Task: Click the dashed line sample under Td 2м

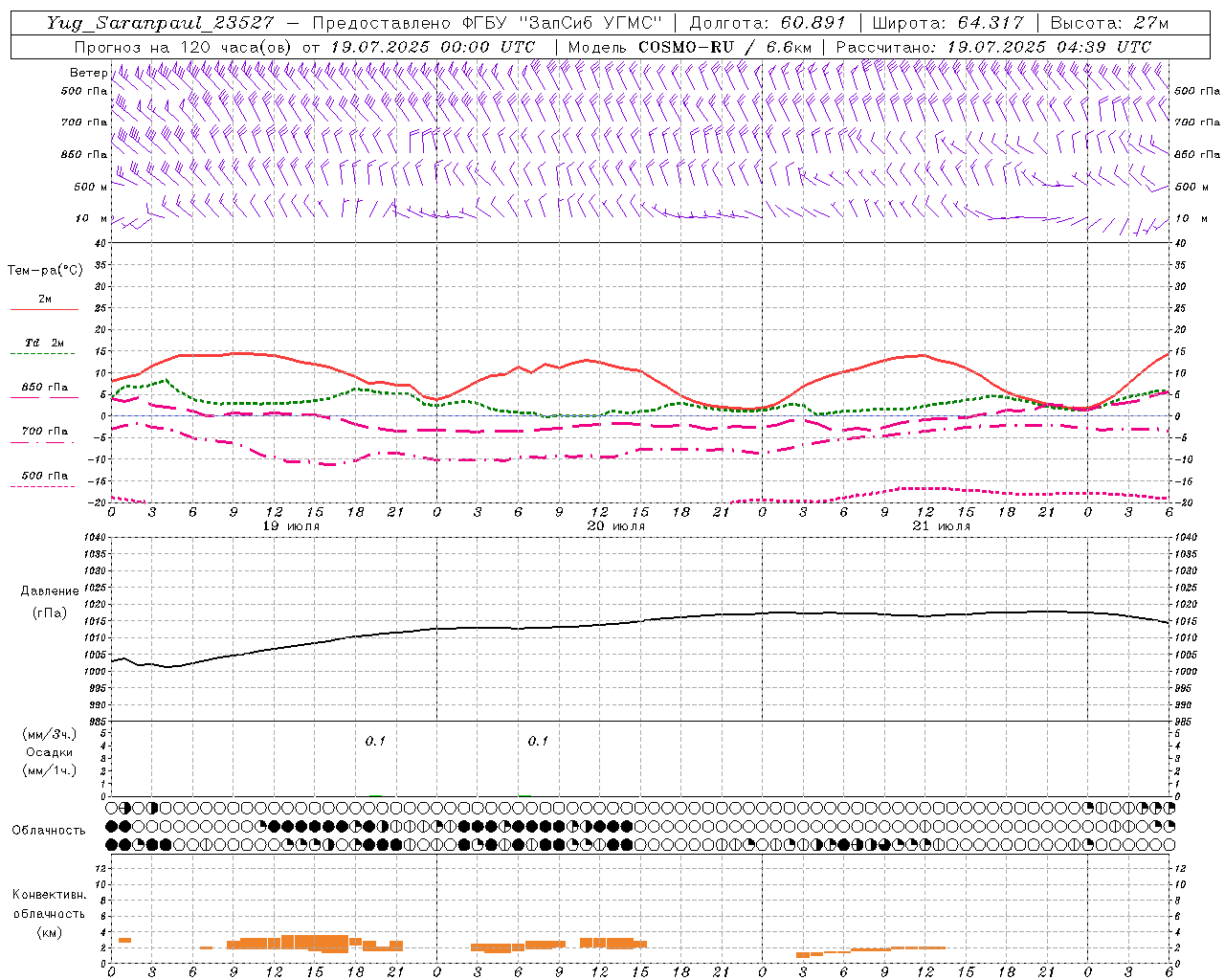Action: click(x=44, y=353)
